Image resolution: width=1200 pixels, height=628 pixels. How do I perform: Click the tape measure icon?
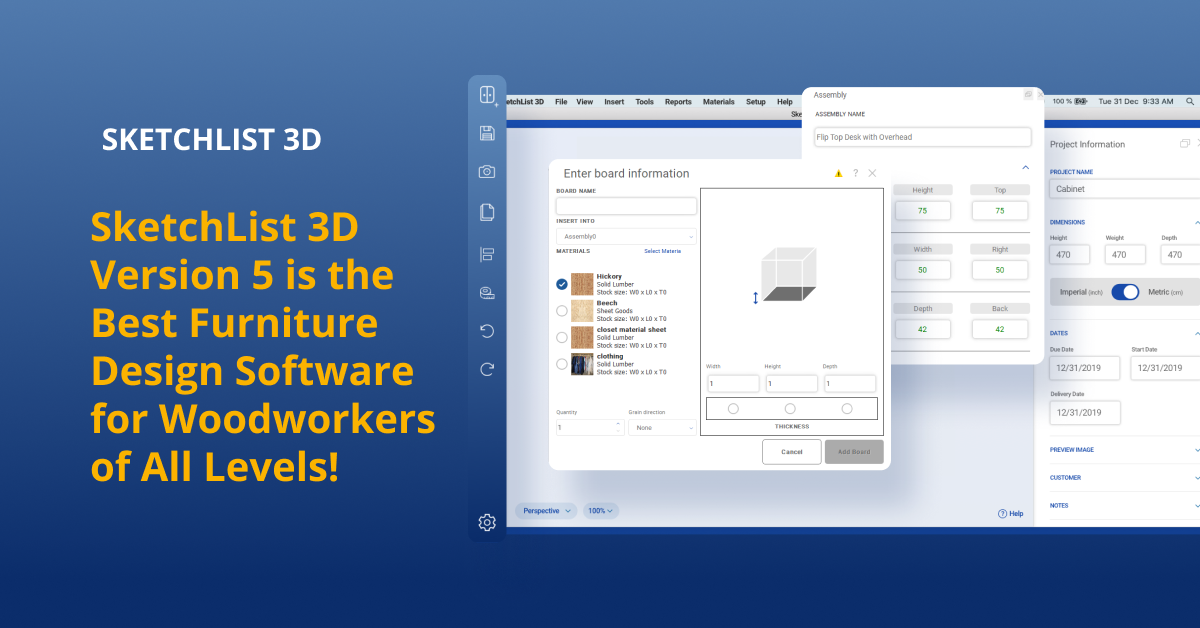pyautogui.click(x=487, y=292)
